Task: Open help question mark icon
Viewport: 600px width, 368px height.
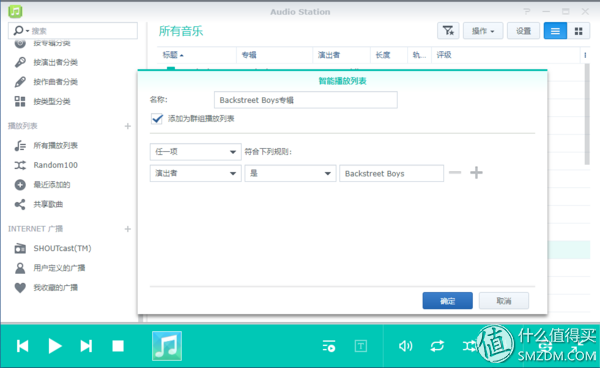Action: click(527, 11)
